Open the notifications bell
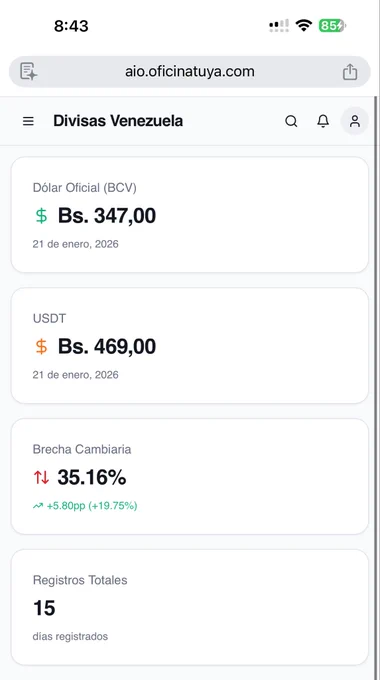Viewport: 380px width, 680px height. (323, 121)
